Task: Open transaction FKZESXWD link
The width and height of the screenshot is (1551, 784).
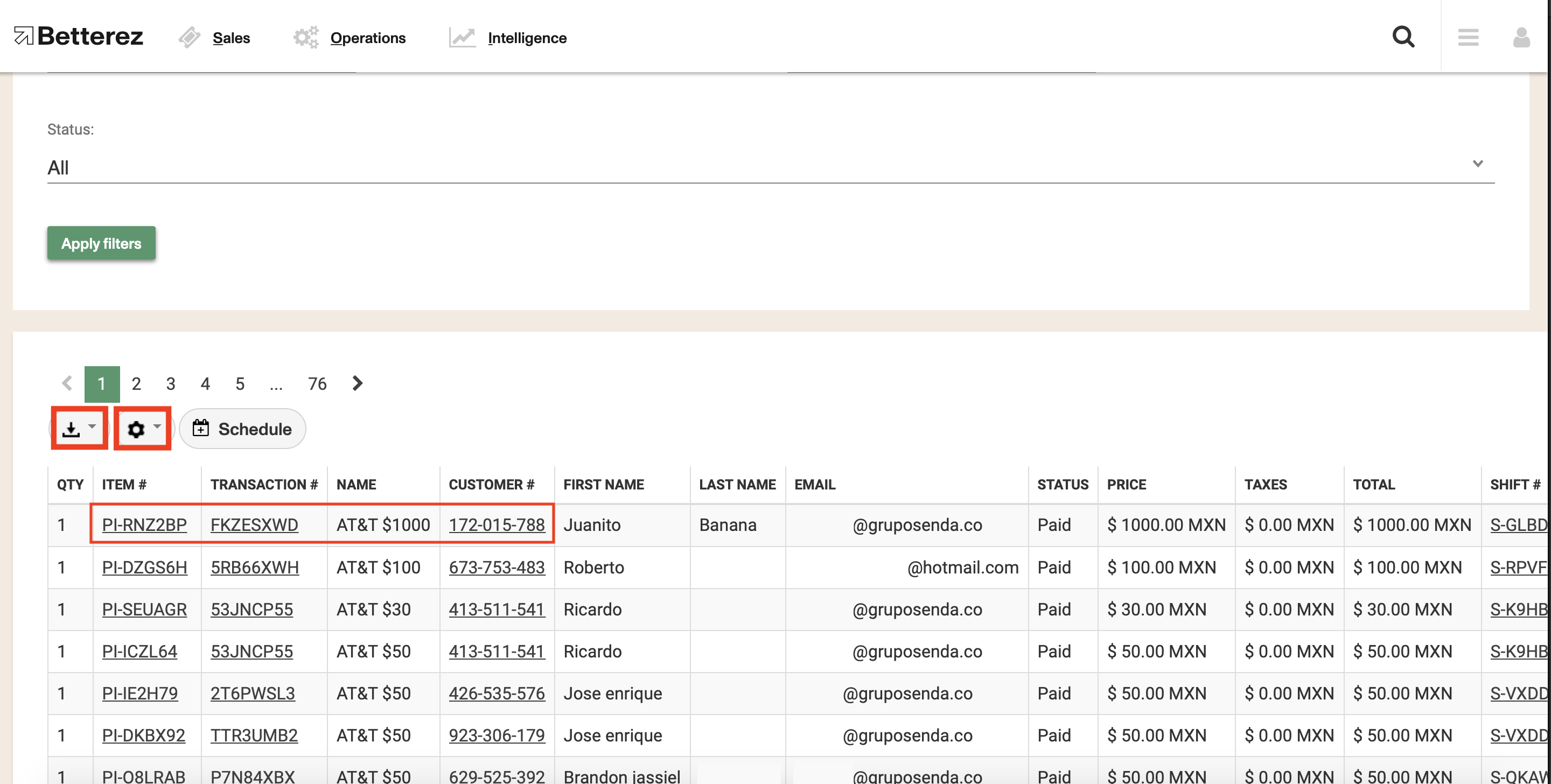Action: [x=254, y=524]
